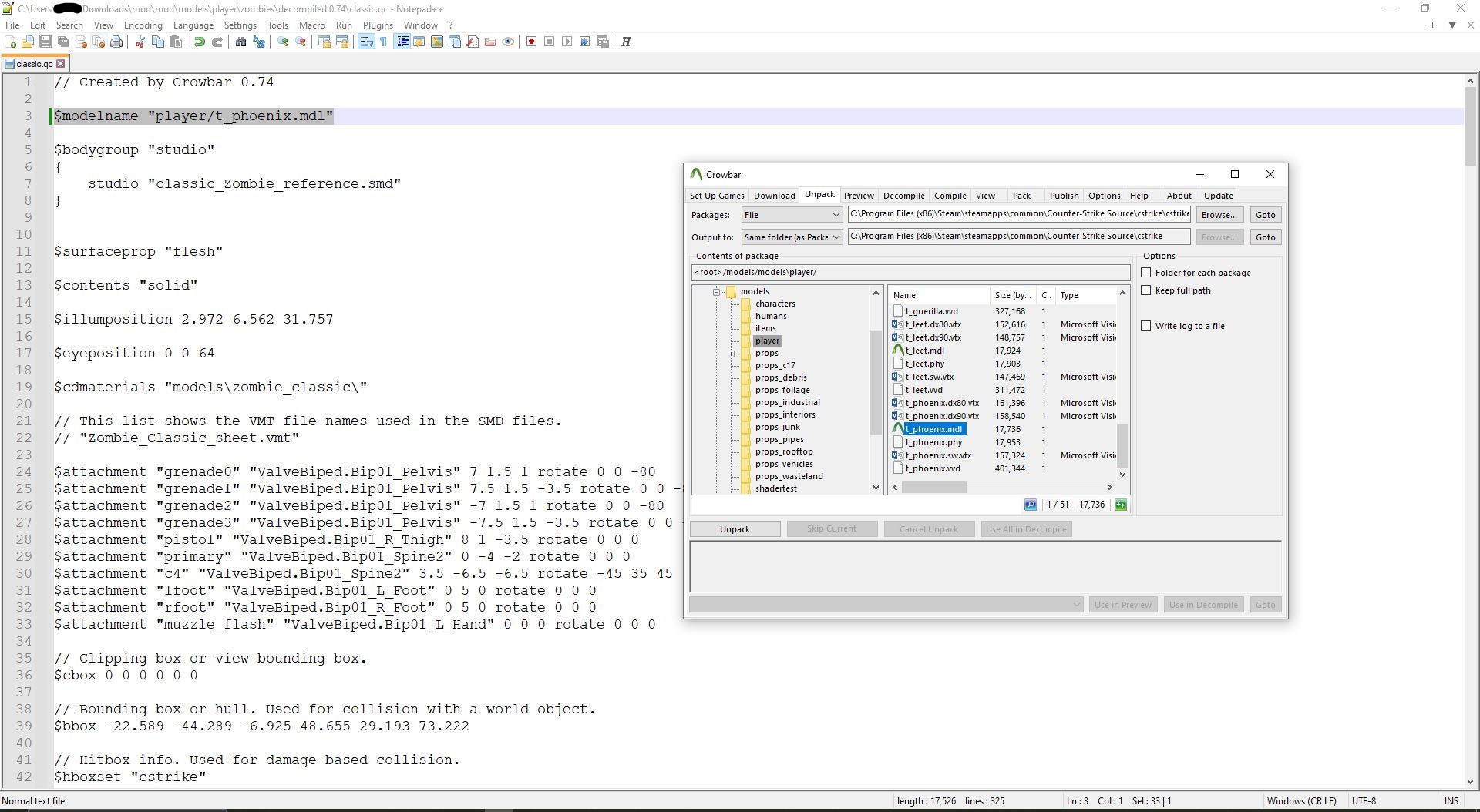Click the Save recorded macro icon

603,42
